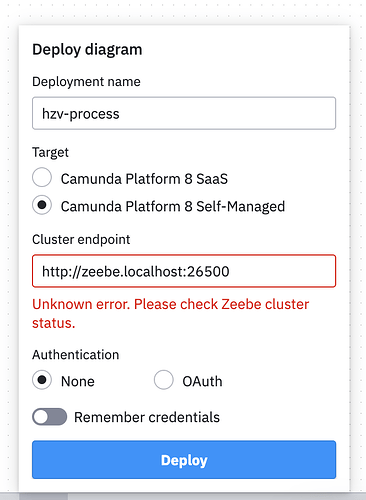Click the None option label text

[78, 381]
